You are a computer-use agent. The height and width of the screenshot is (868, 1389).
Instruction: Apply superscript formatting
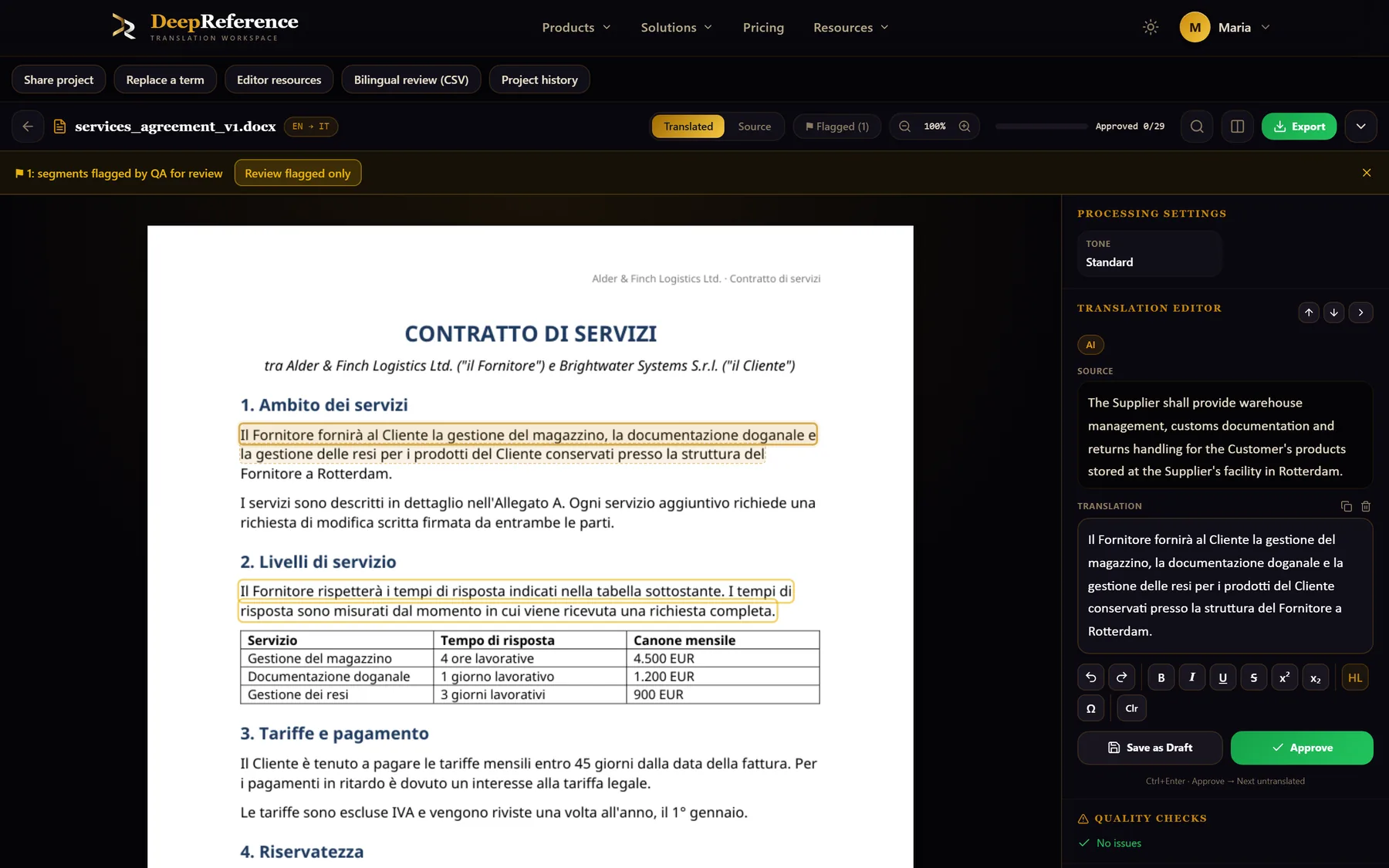click(1285, 677)
